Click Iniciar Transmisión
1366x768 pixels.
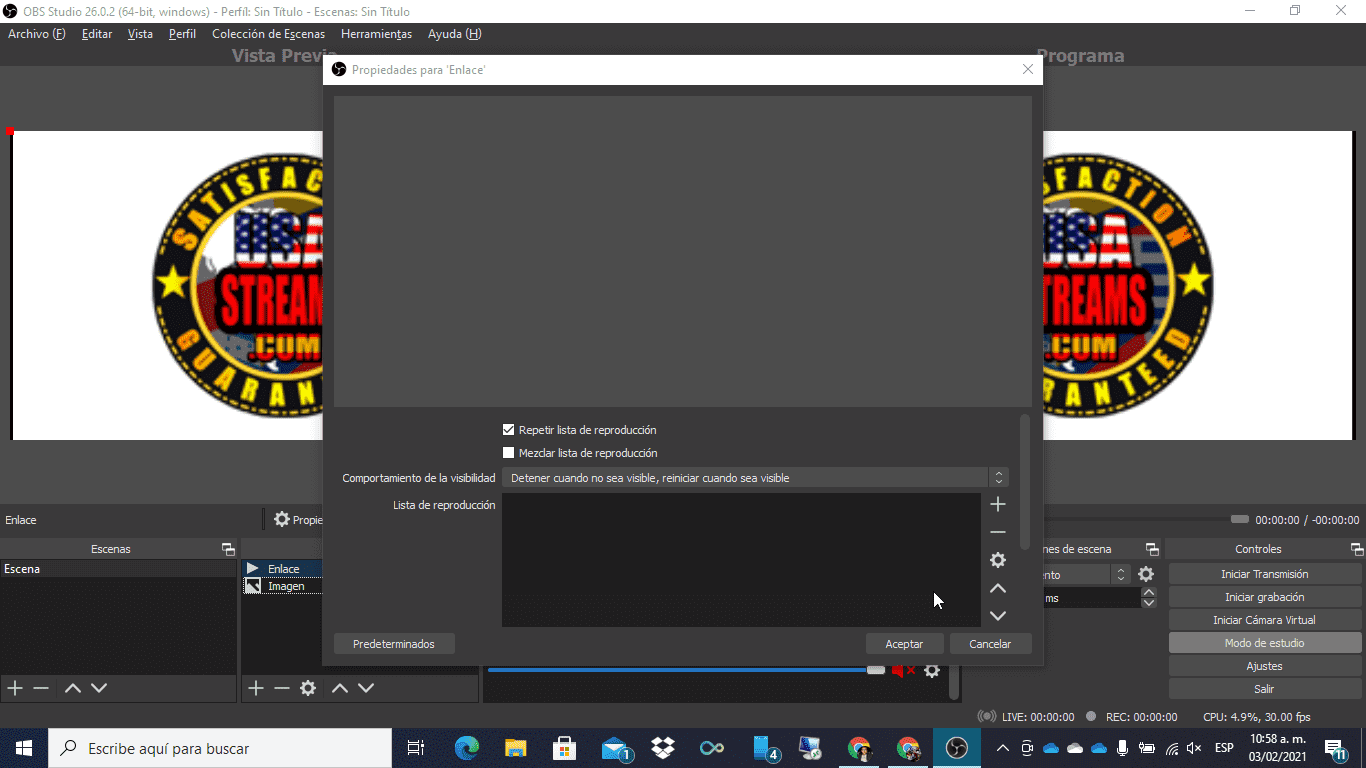(x=1265, y=574)
